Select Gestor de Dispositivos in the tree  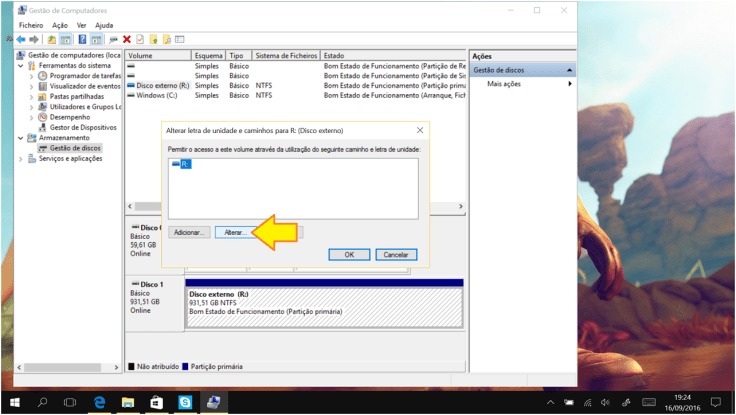coord(83,127)
